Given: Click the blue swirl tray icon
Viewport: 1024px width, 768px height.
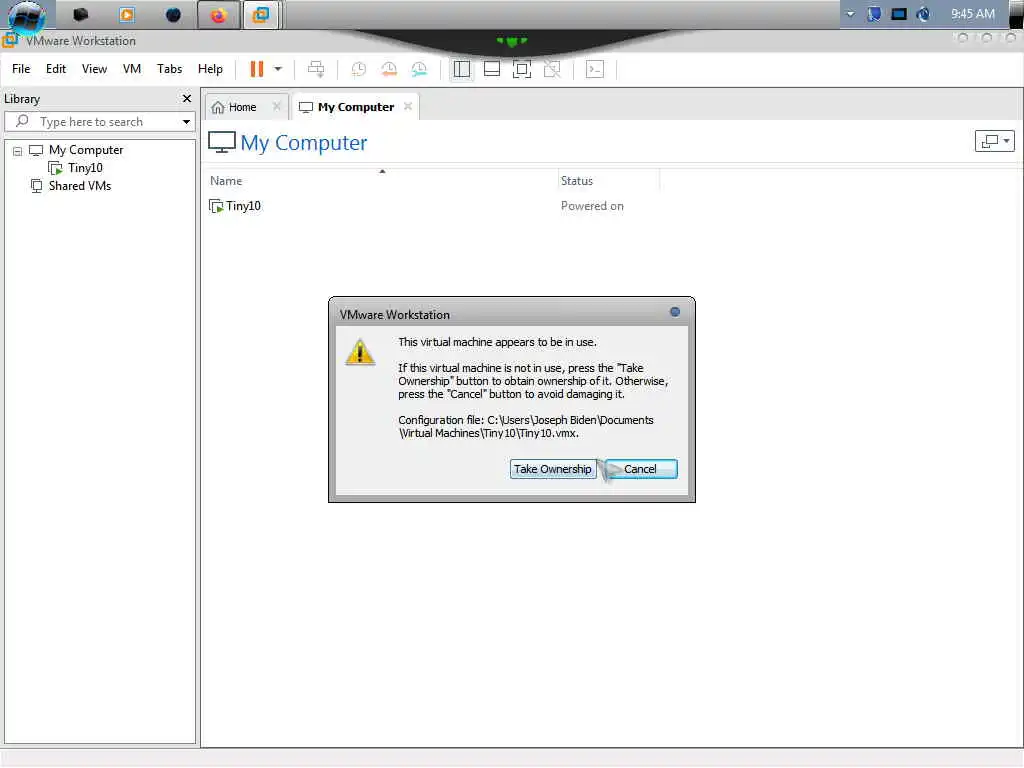Looking at the screenshot, I should pyautogui.click(x=923, y=14).
